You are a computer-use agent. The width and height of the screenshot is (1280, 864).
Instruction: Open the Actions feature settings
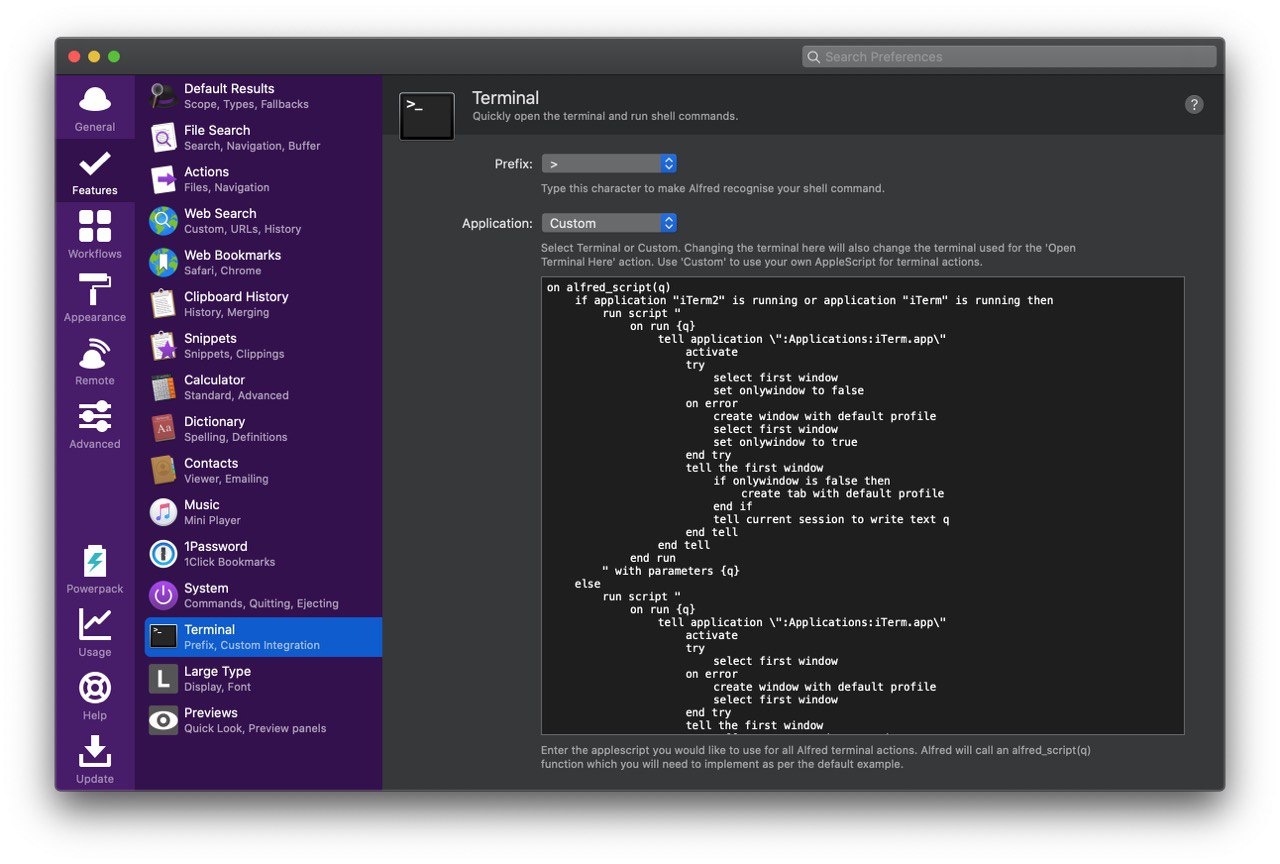[263, 179]
